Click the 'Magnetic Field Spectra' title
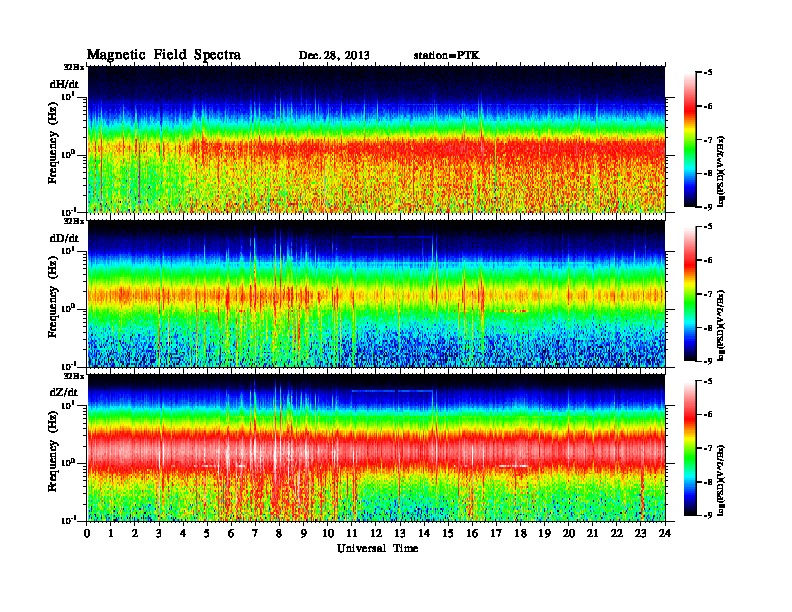This screenshot has width=792, height=612. pyautogui.click(x=164, y=55)
